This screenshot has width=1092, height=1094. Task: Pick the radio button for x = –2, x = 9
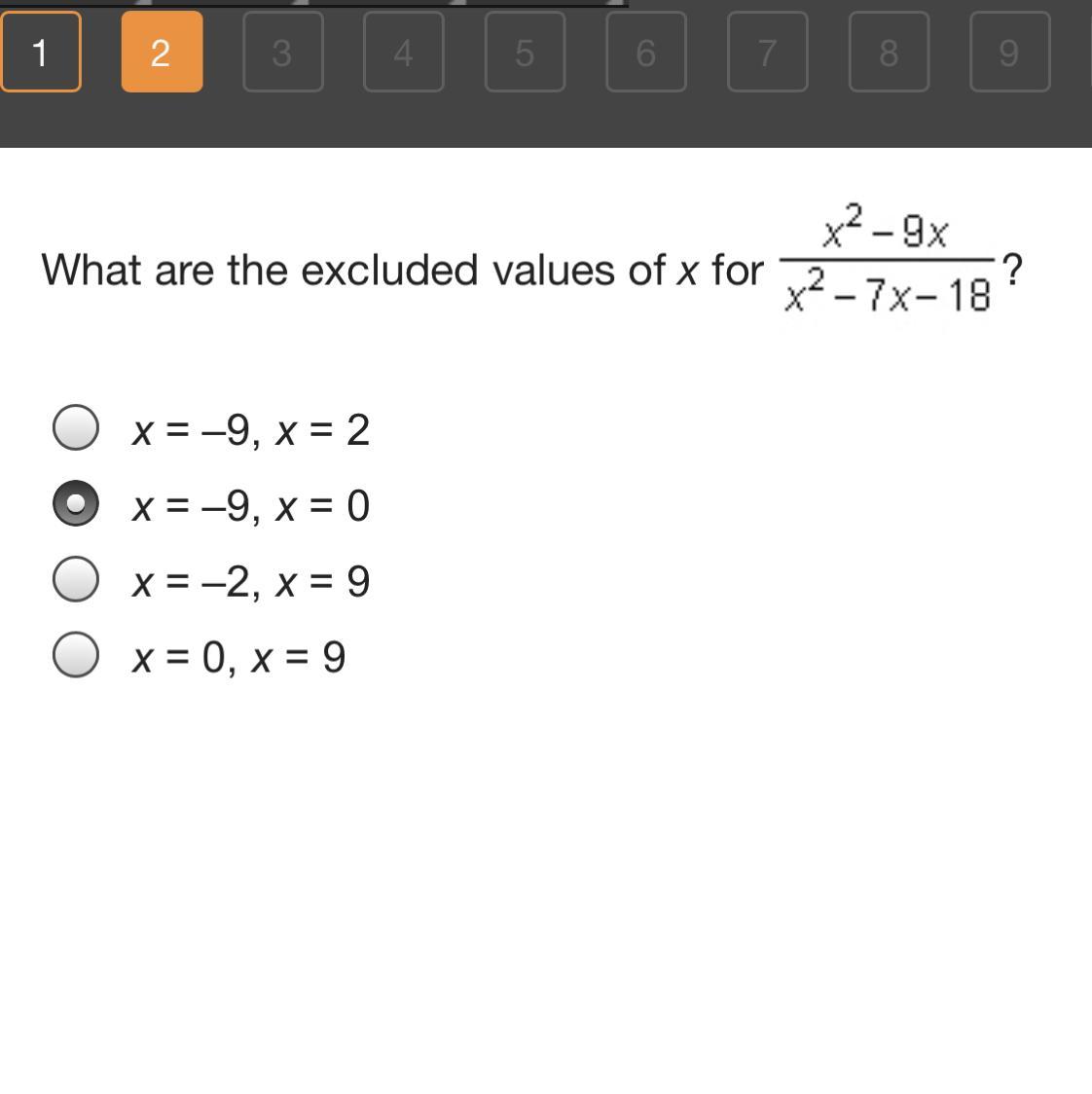[x=75, y=579]
